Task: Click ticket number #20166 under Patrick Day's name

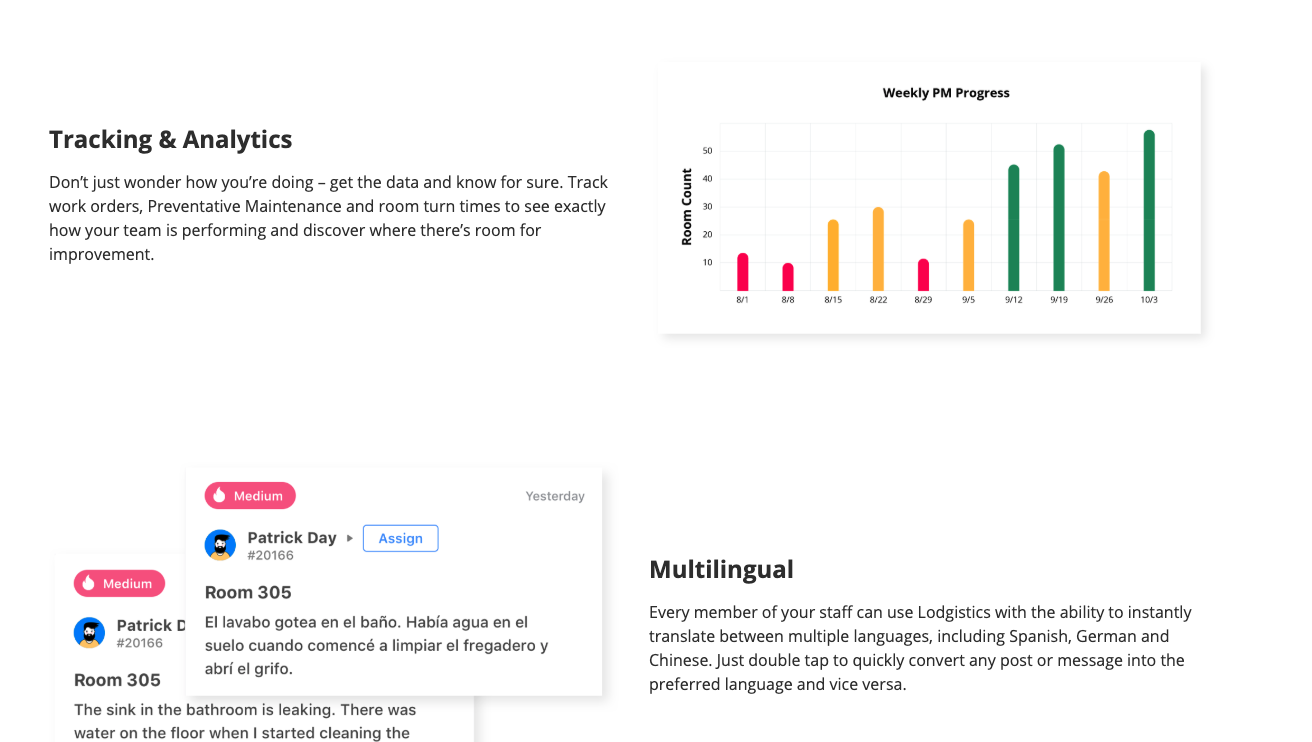Action: point(270,555)
